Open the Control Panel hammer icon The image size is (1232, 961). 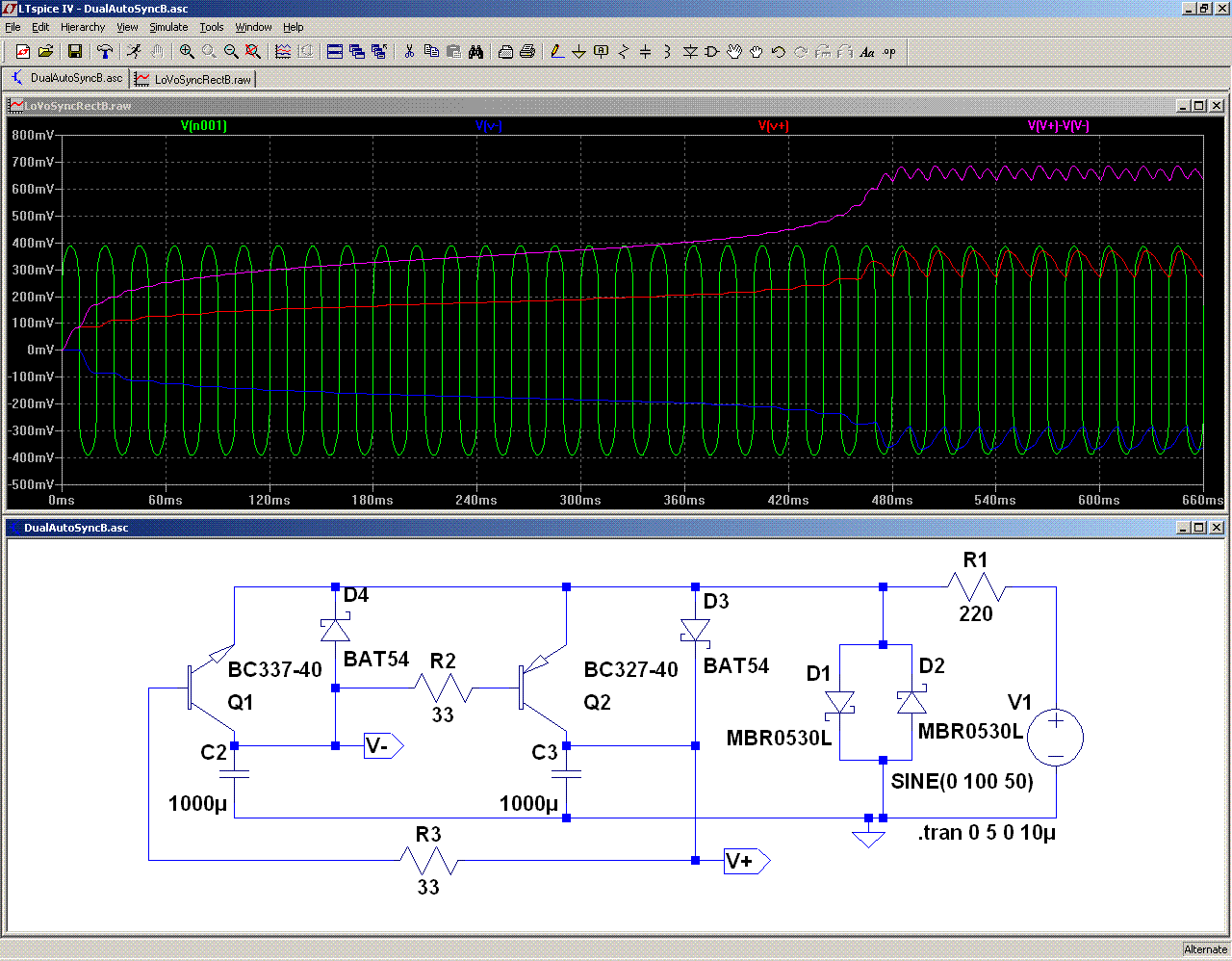click(x=105, y=52)
